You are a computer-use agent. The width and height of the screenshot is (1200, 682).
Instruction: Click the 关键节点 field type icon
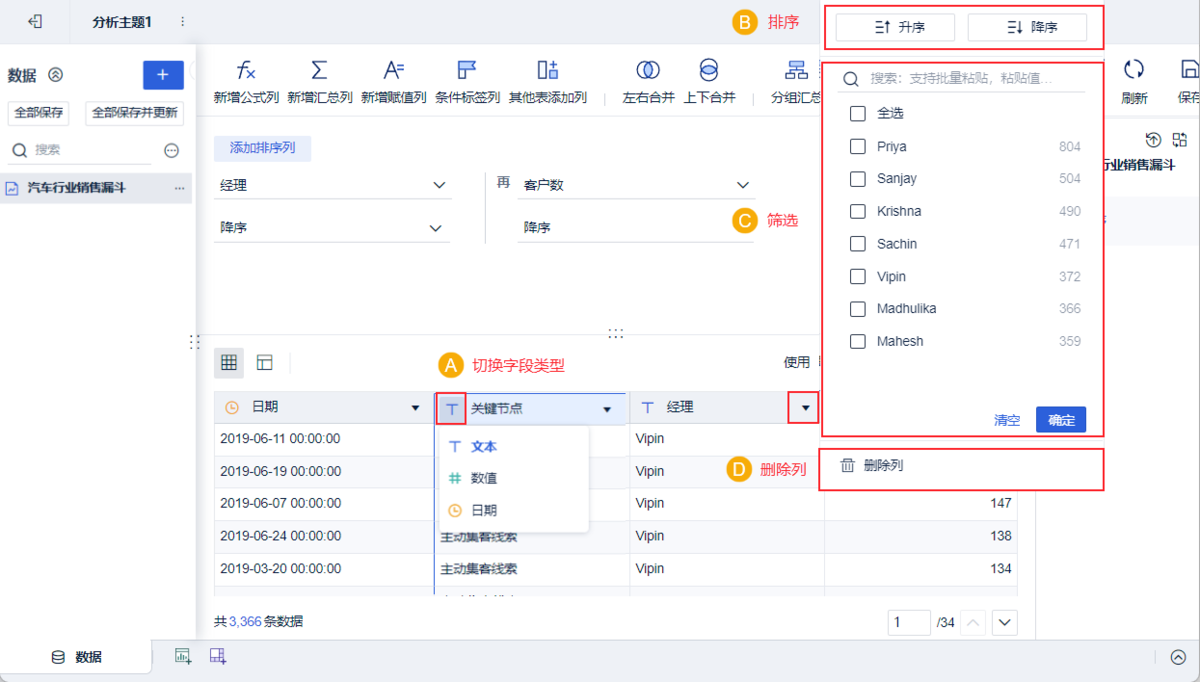coord(452,408)
